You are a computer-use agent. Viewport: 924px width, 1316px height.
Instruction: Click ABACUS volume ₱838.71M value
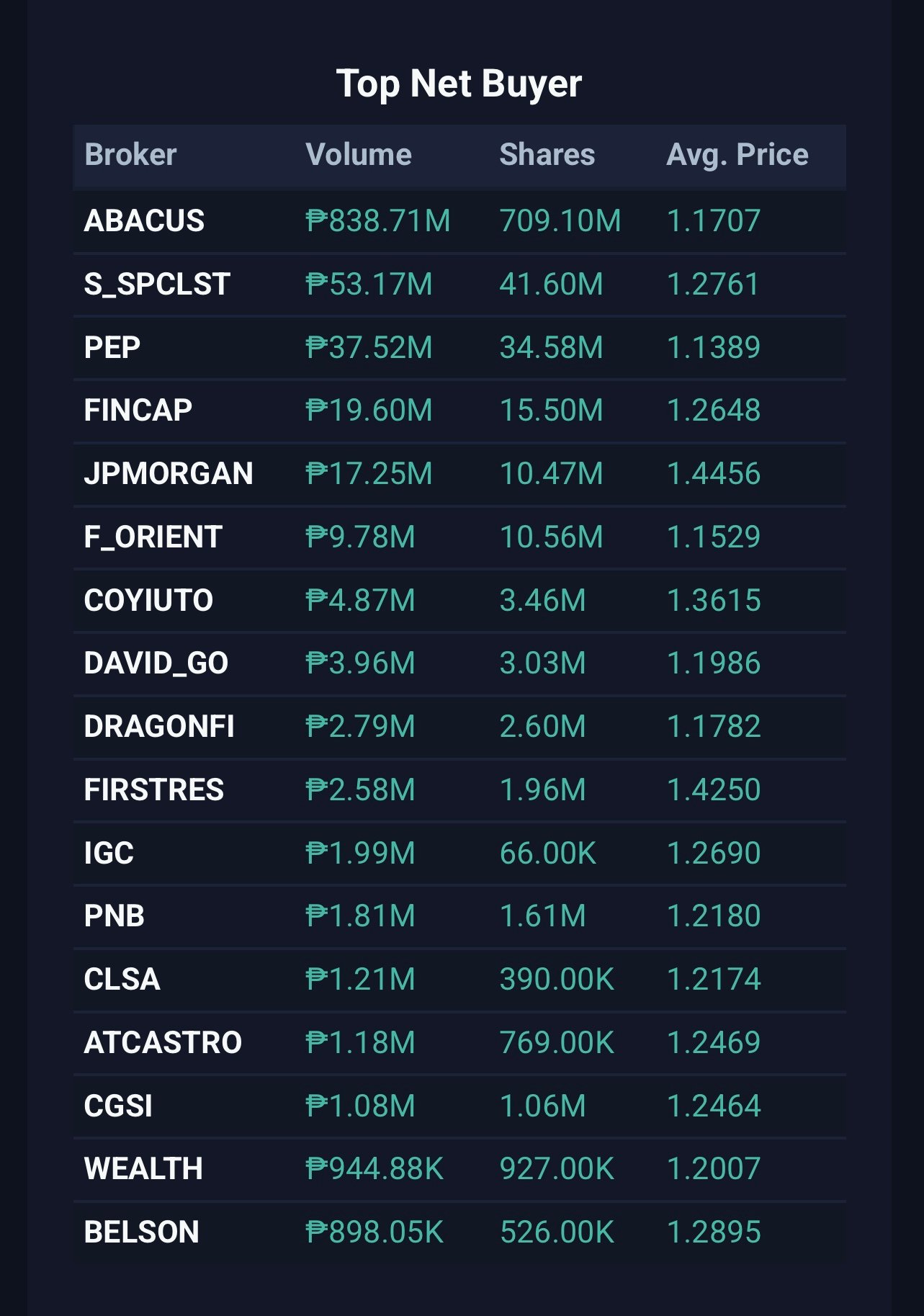click(378, 221)
